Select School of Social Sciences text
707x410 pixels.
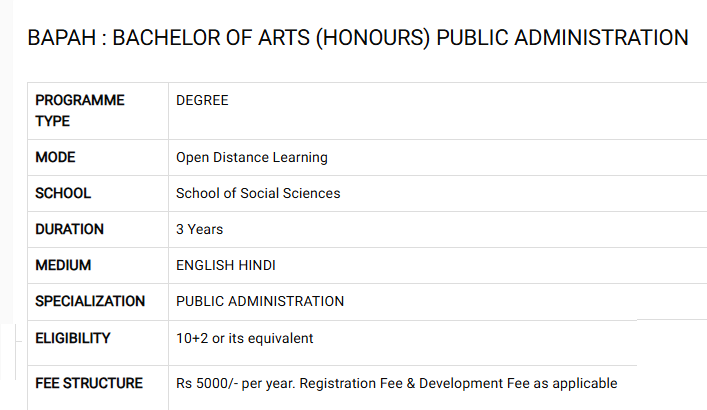tap(258, 193)
